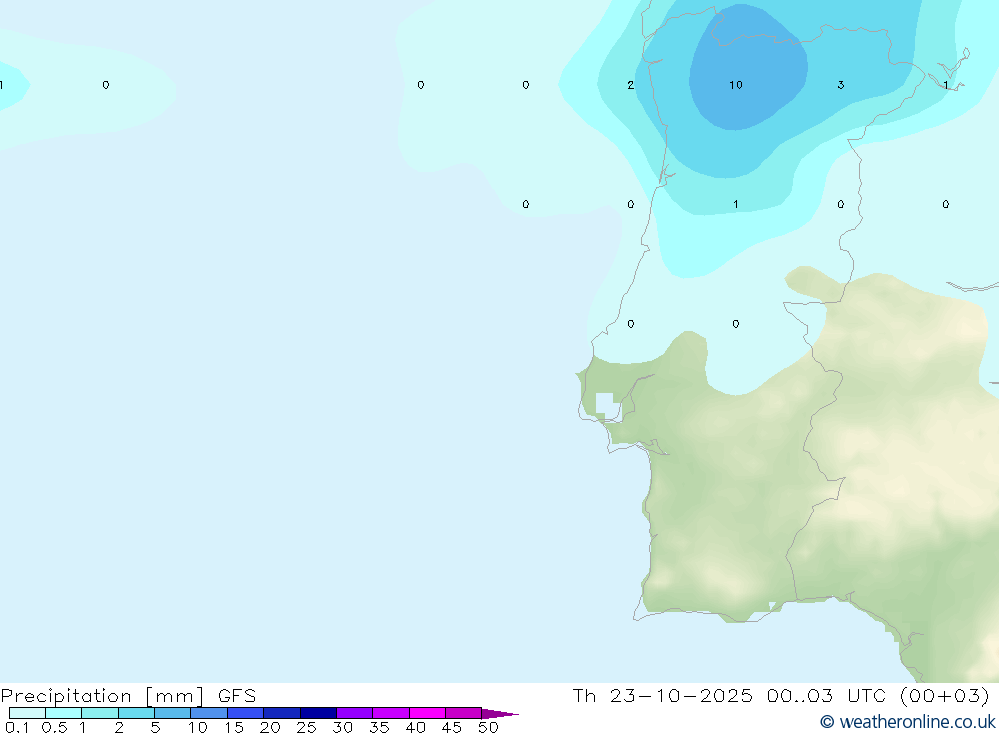1000x733 pixels.
Task: Select the 35–40 mm legend color box
Action: click(x=391, y=713)
